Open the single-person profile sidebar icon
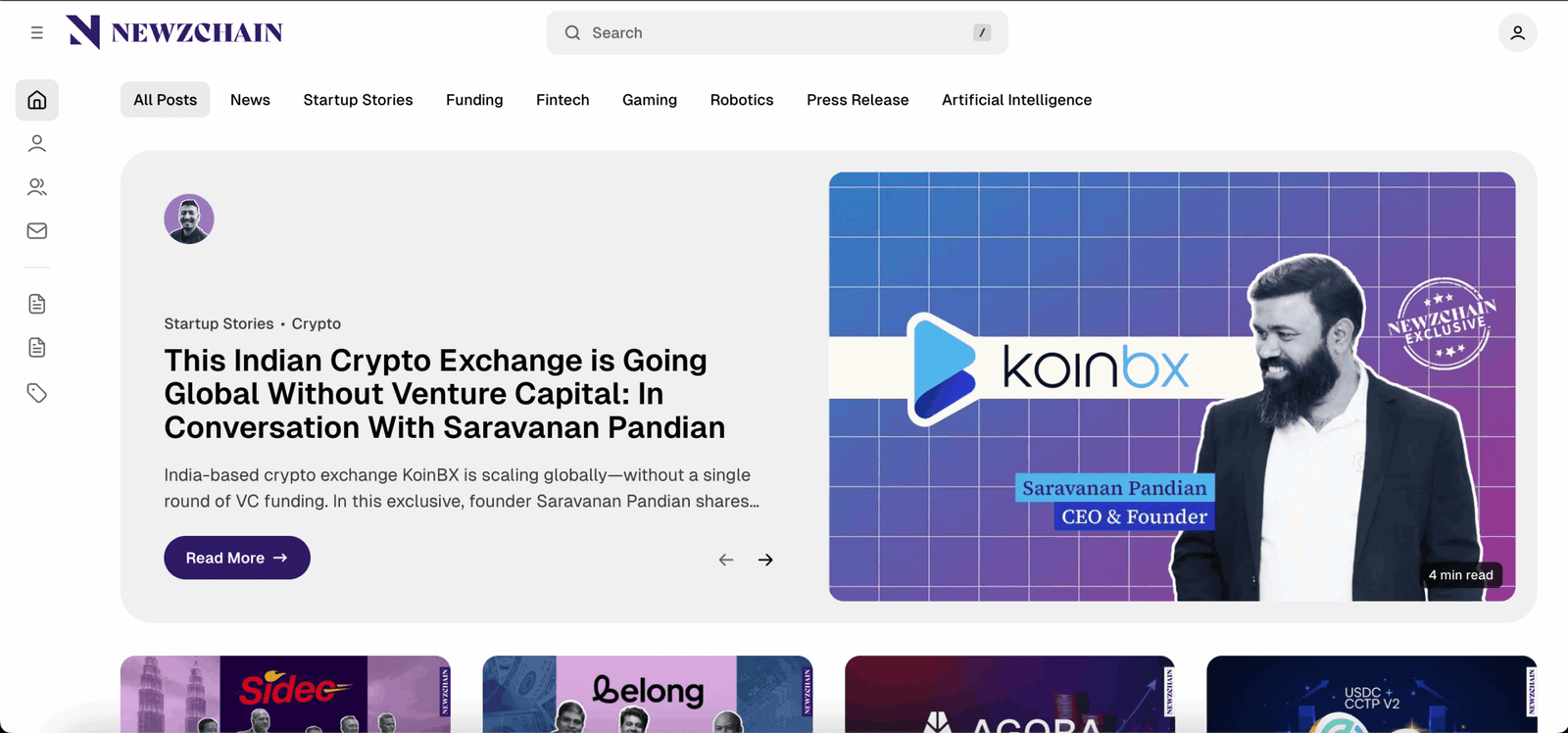This screenshot has width=1568, height=733. tap(37, 144)
